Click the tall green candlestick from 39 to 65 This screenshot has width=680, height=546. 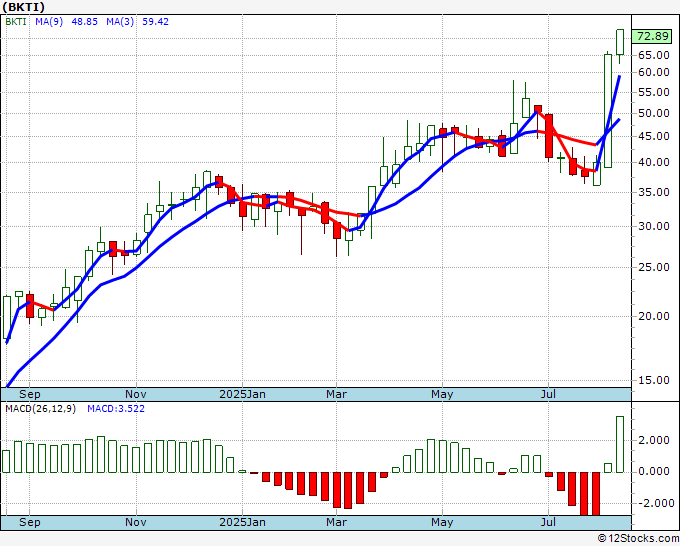pyautogui.click(x=608, y=111)
